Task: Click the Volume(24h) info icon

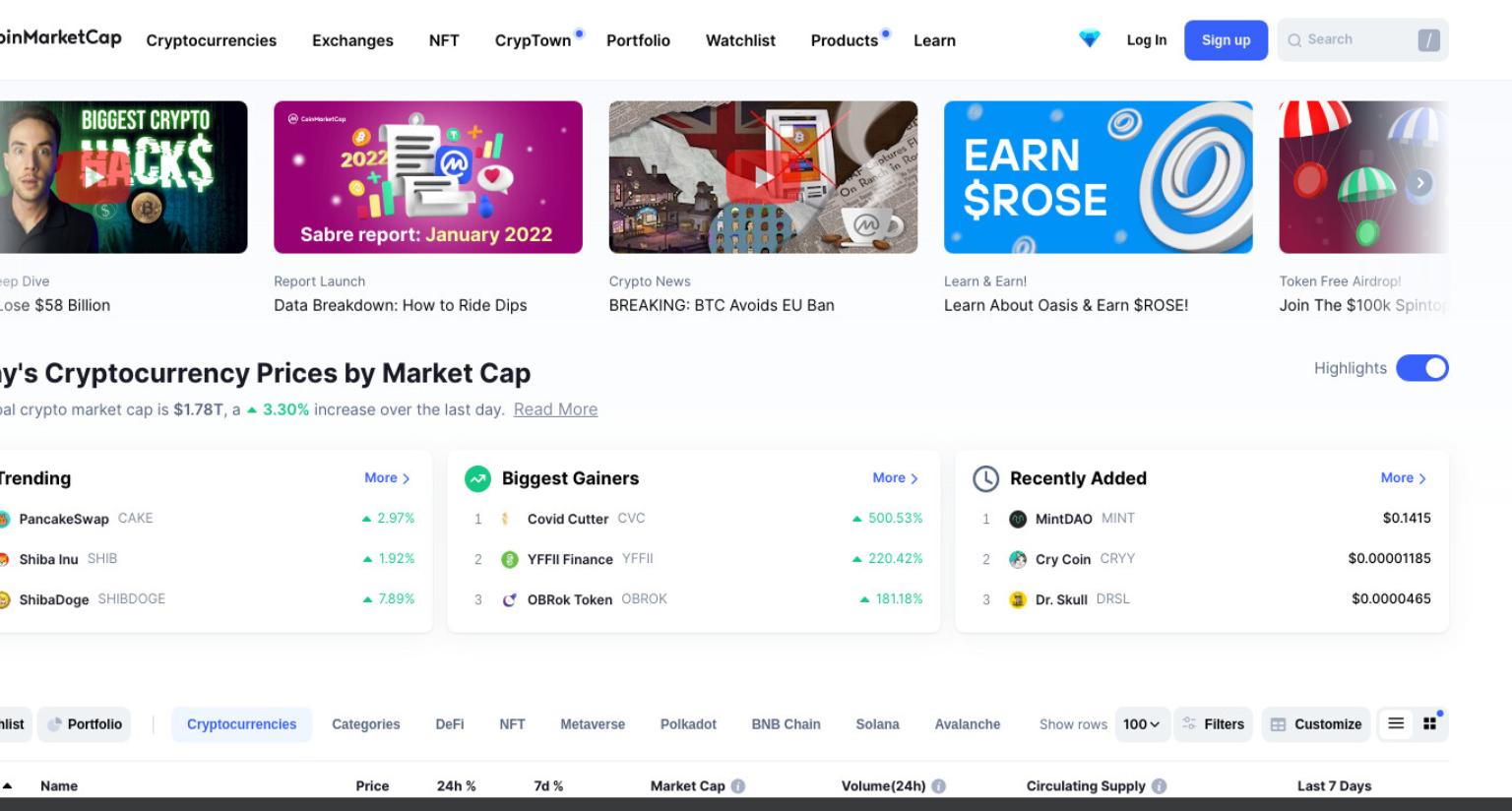Action: [938, 785]
